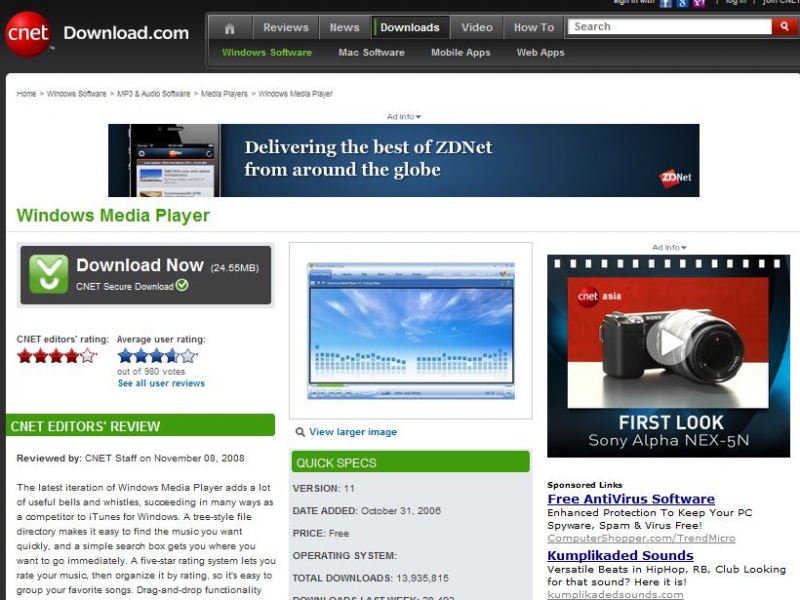Click the magnifier beside View larger image

click(x=300, y=432)
